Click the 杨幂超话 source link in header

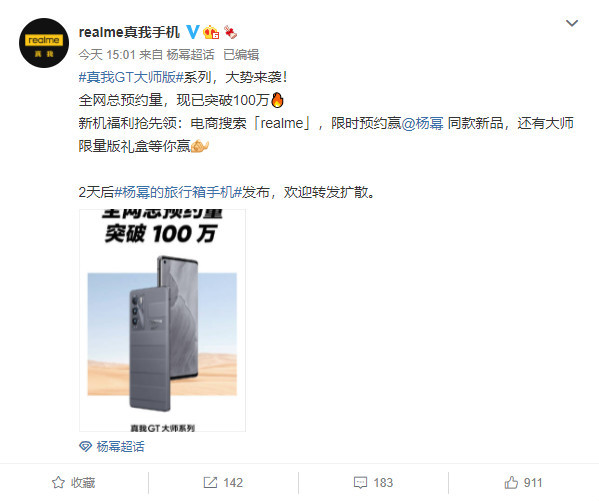(190, 55)
